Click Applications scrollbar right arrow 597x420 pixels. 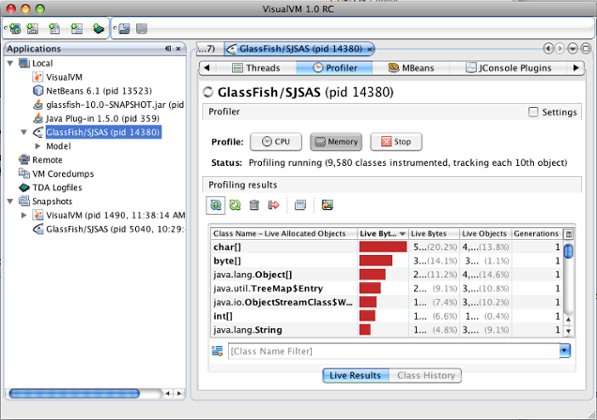[179, 393]
